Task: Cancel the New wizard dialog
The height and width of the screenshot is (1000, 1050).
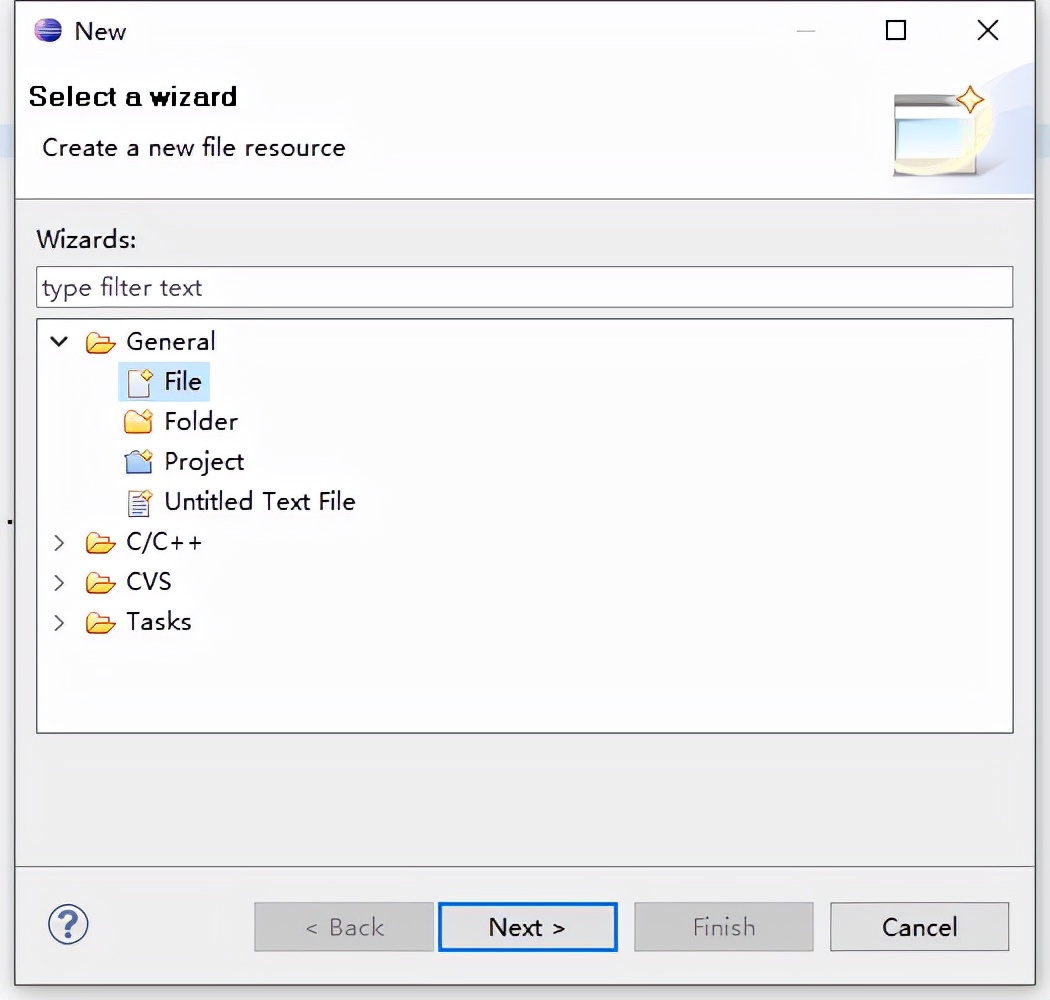Action: pos(919,927)
